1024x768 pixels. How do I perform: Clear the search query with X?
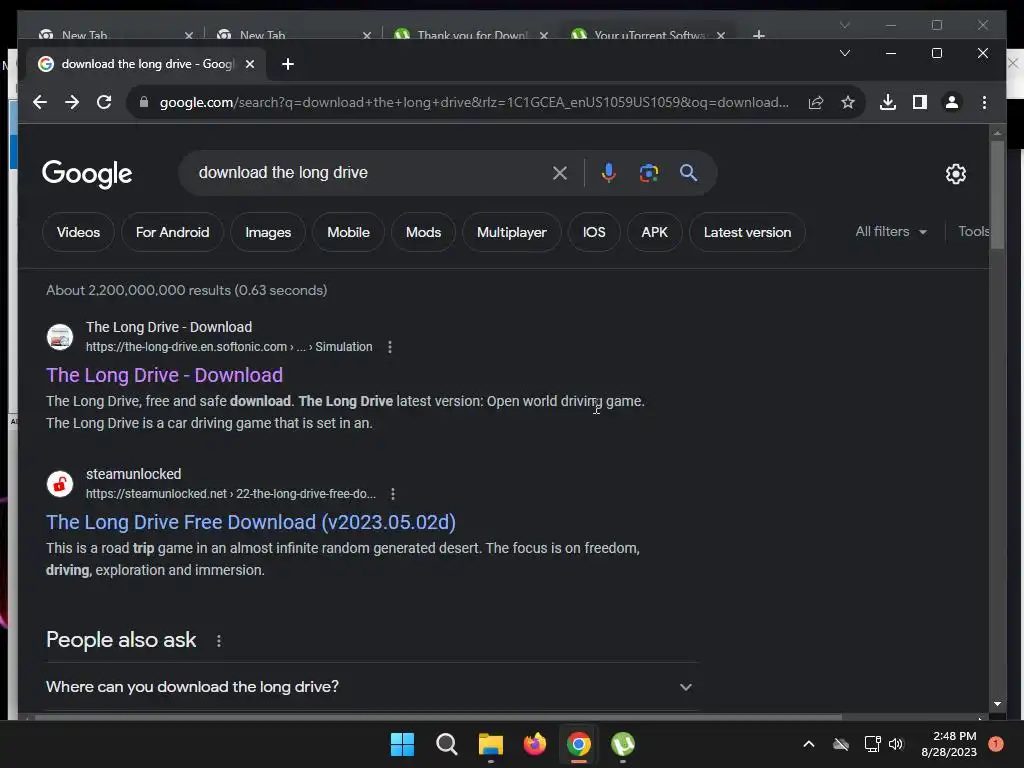coord(560,173)
